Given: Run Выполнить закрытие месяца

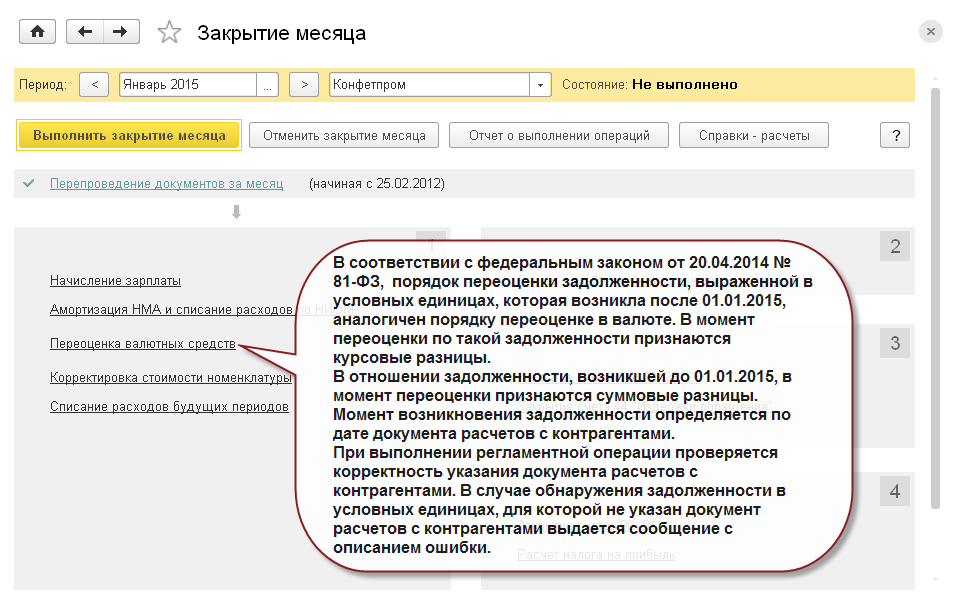Looking at the screenshot, I should 129,135.
